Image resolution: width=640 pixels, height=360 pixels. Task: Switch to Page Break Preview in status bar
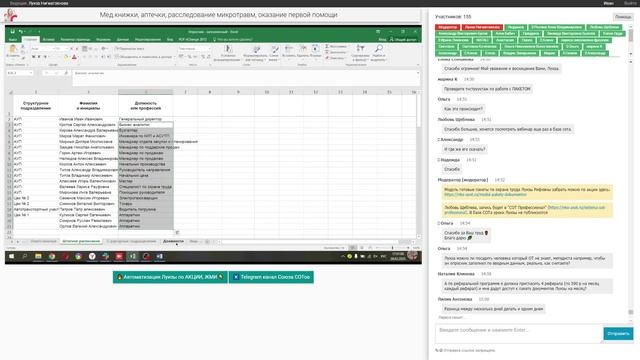coord(370,248)
